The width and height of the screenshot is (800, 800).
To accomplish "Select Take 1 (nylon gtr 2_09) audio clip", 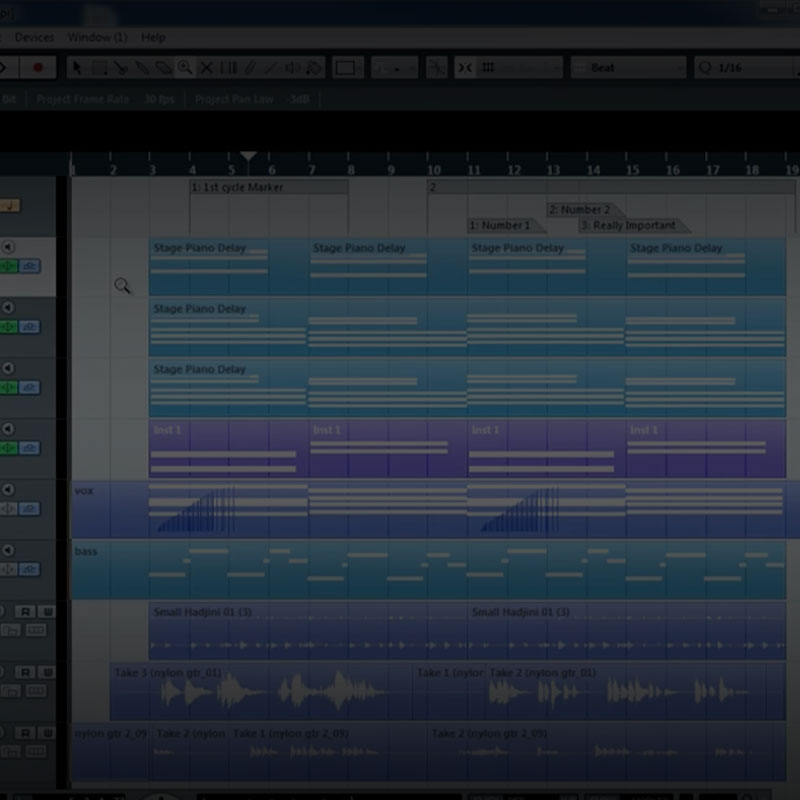I will click(329, 752).
